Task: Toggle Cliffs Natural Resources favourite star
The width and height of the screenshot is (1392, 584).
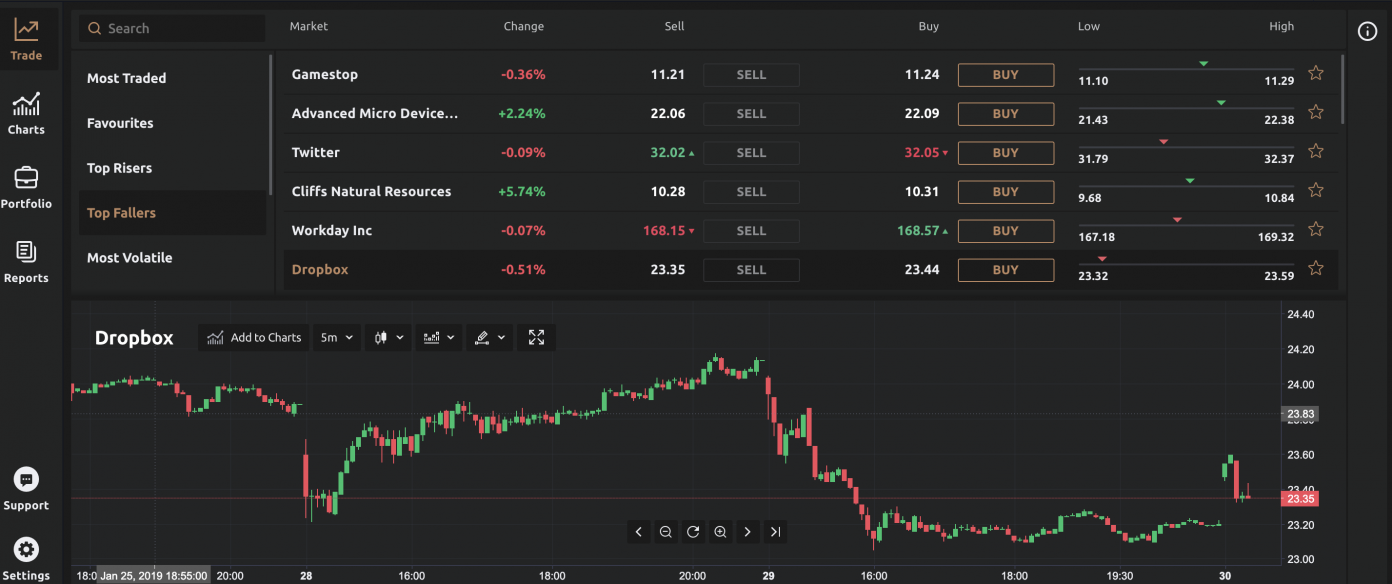Action: (1316, 190)
